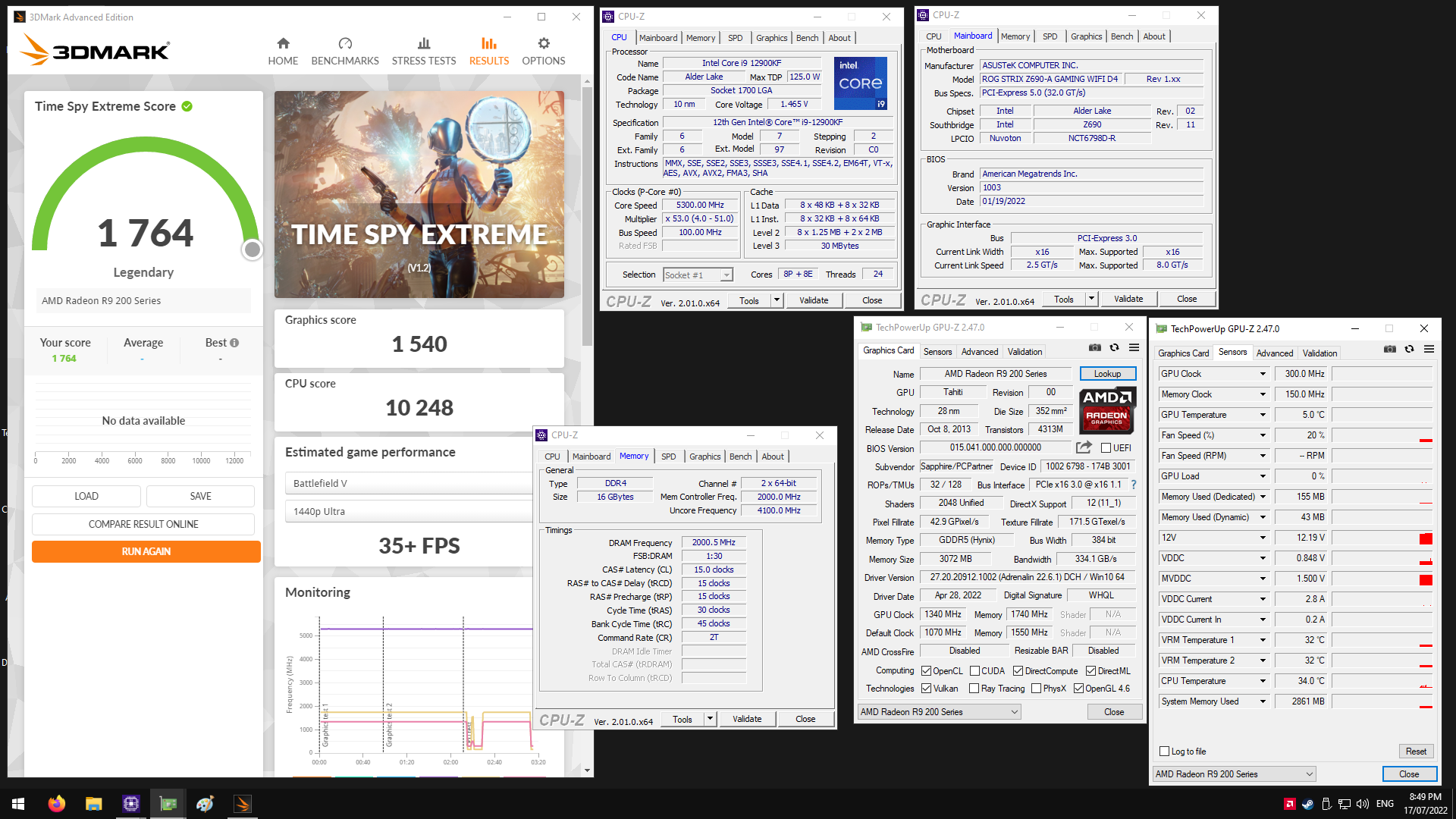
Task: Click the 3DMark vertical scrollbar
Action: (587, 216)
